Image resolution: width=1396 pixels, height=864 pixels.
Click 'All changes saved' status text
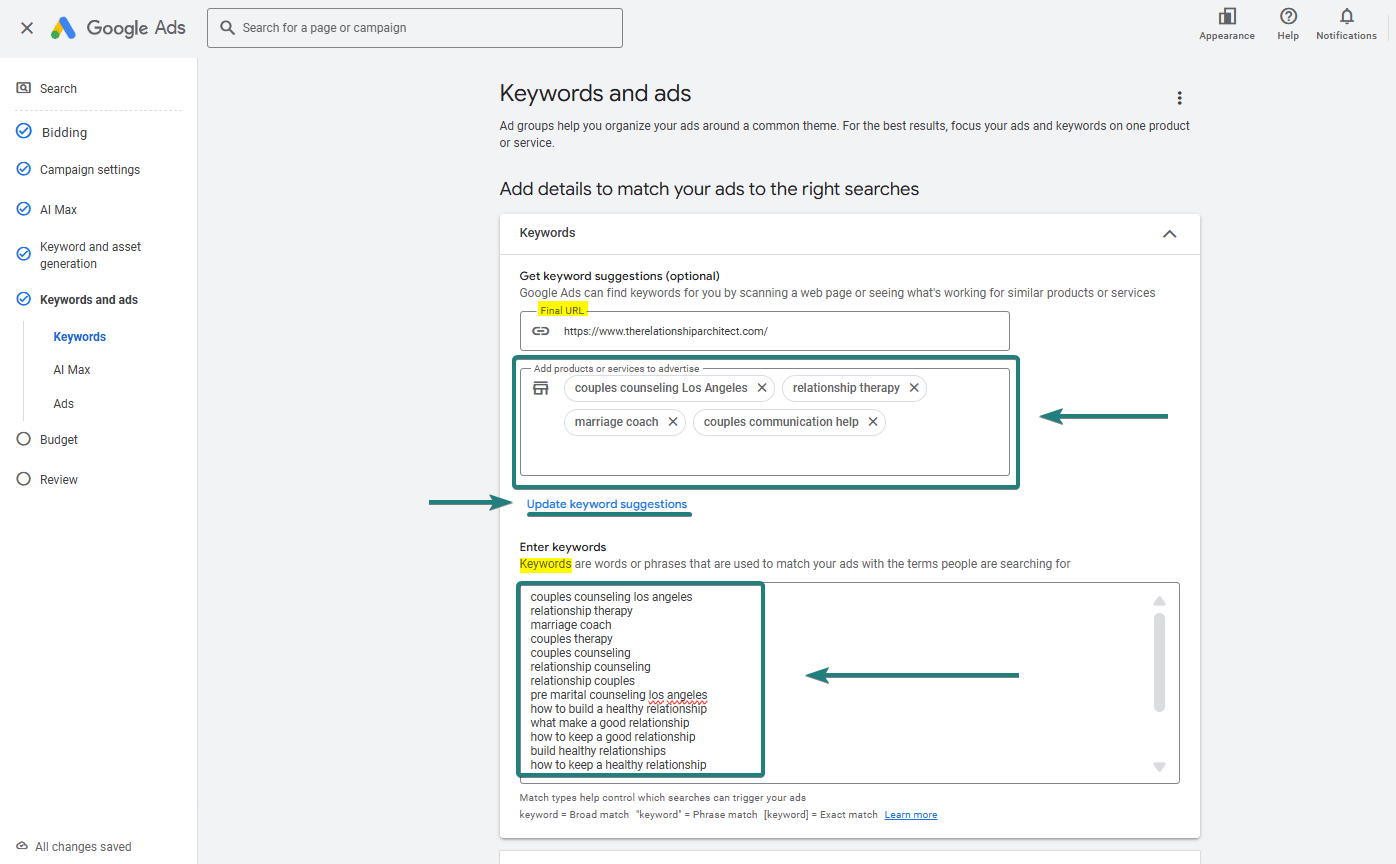(x=83, y=847)
